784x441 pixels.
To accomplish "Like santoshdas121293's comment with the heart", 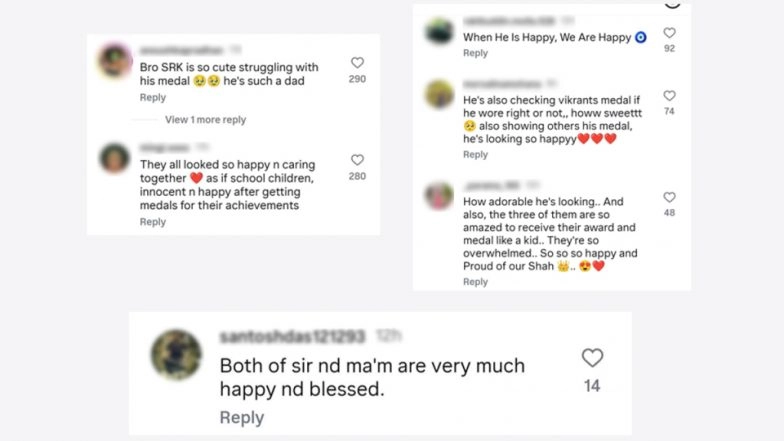I will tap(592, 358).
